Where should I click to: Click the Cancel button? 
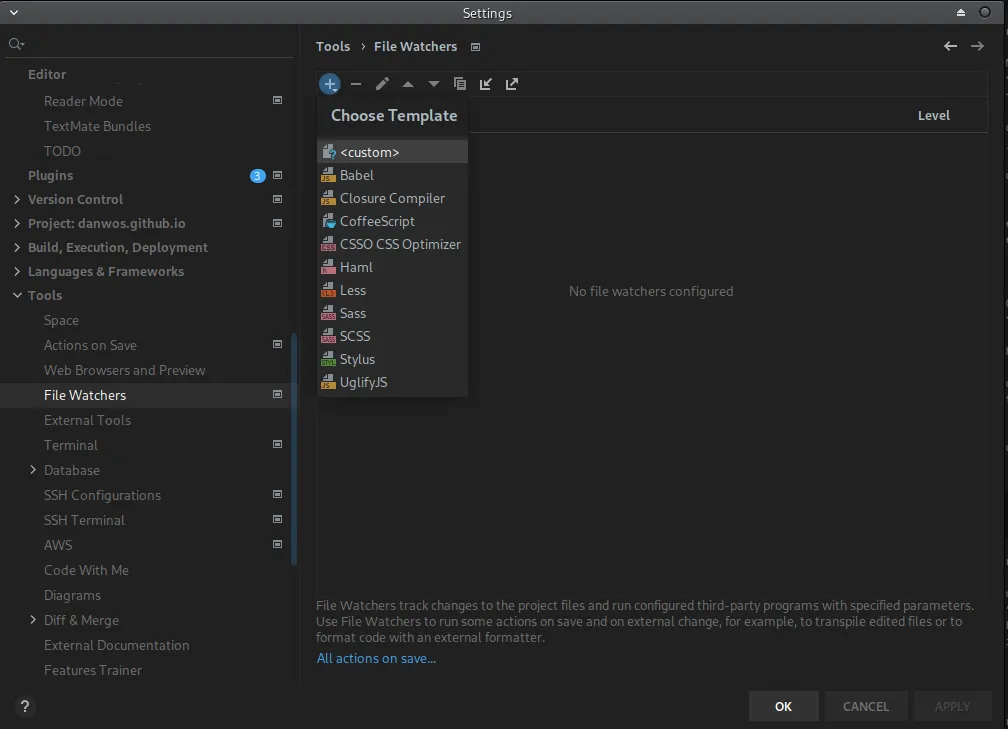point(866,706)
